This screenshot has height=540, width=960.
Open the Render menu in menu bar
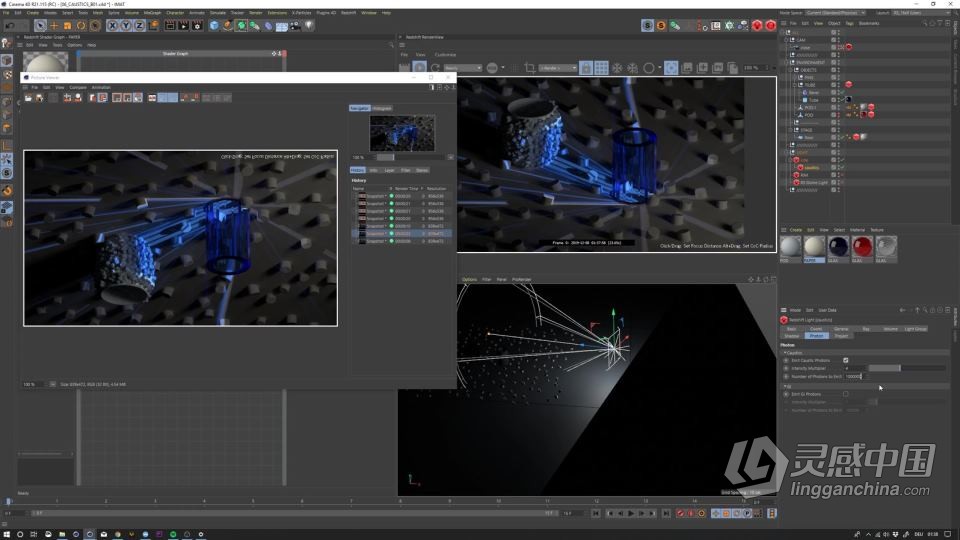pyautogui.click(x=255, y=13)
